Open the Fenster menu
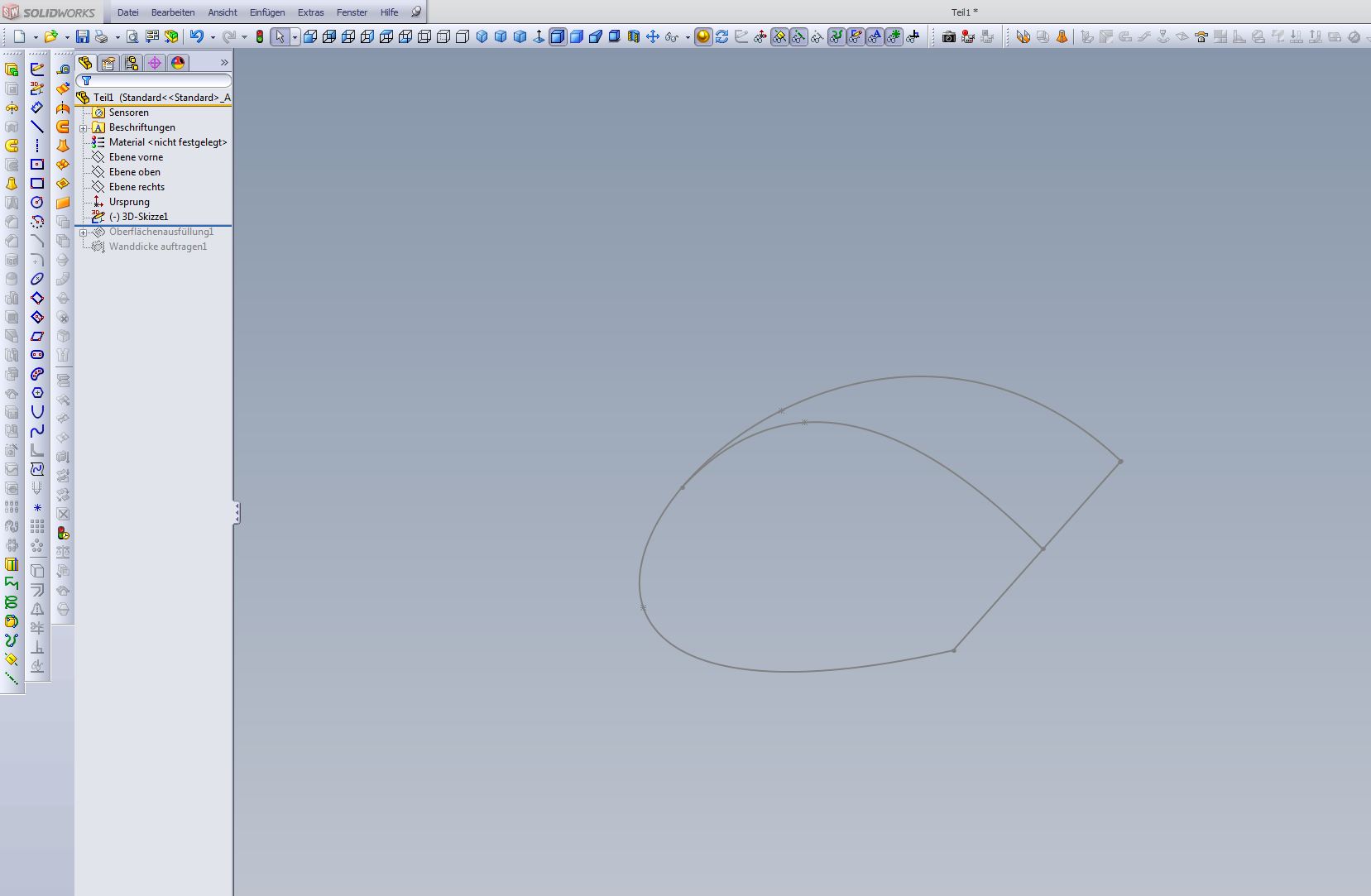The image size is (1371, 896). 352,12
